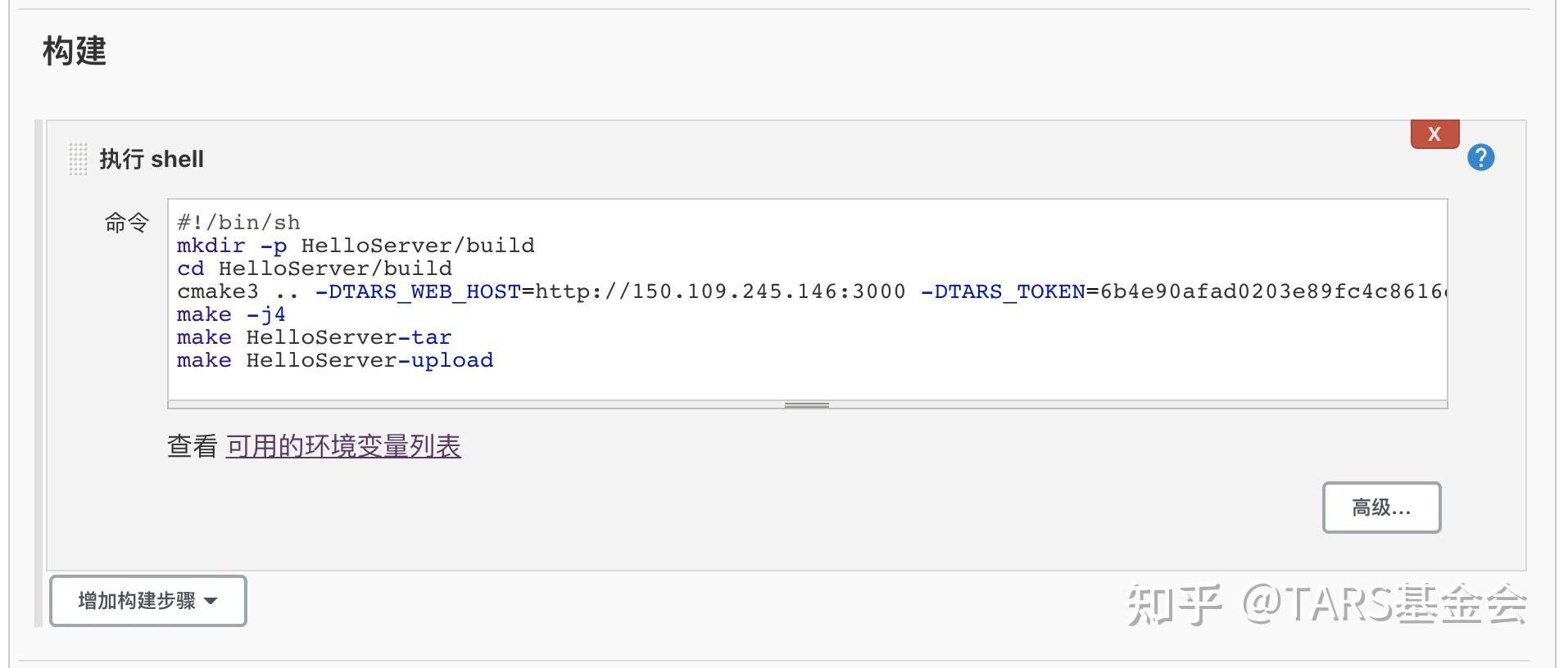Click the cmake3 word in the command
Viewport: 1568px width, 668px height.
click(217, 291)
